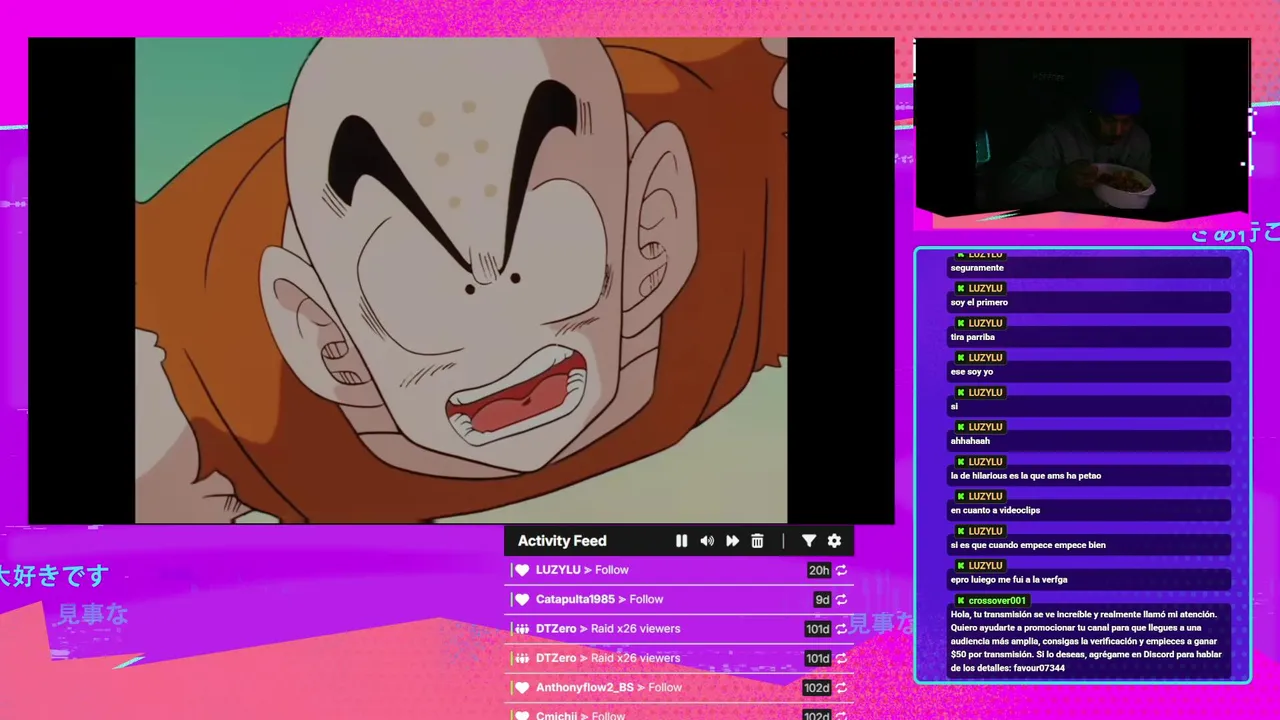Image resolution: width=1280 pixels, height=720 pixels.
Task: Clear the Activity Feed with trash icon
Action: [757, 541]
